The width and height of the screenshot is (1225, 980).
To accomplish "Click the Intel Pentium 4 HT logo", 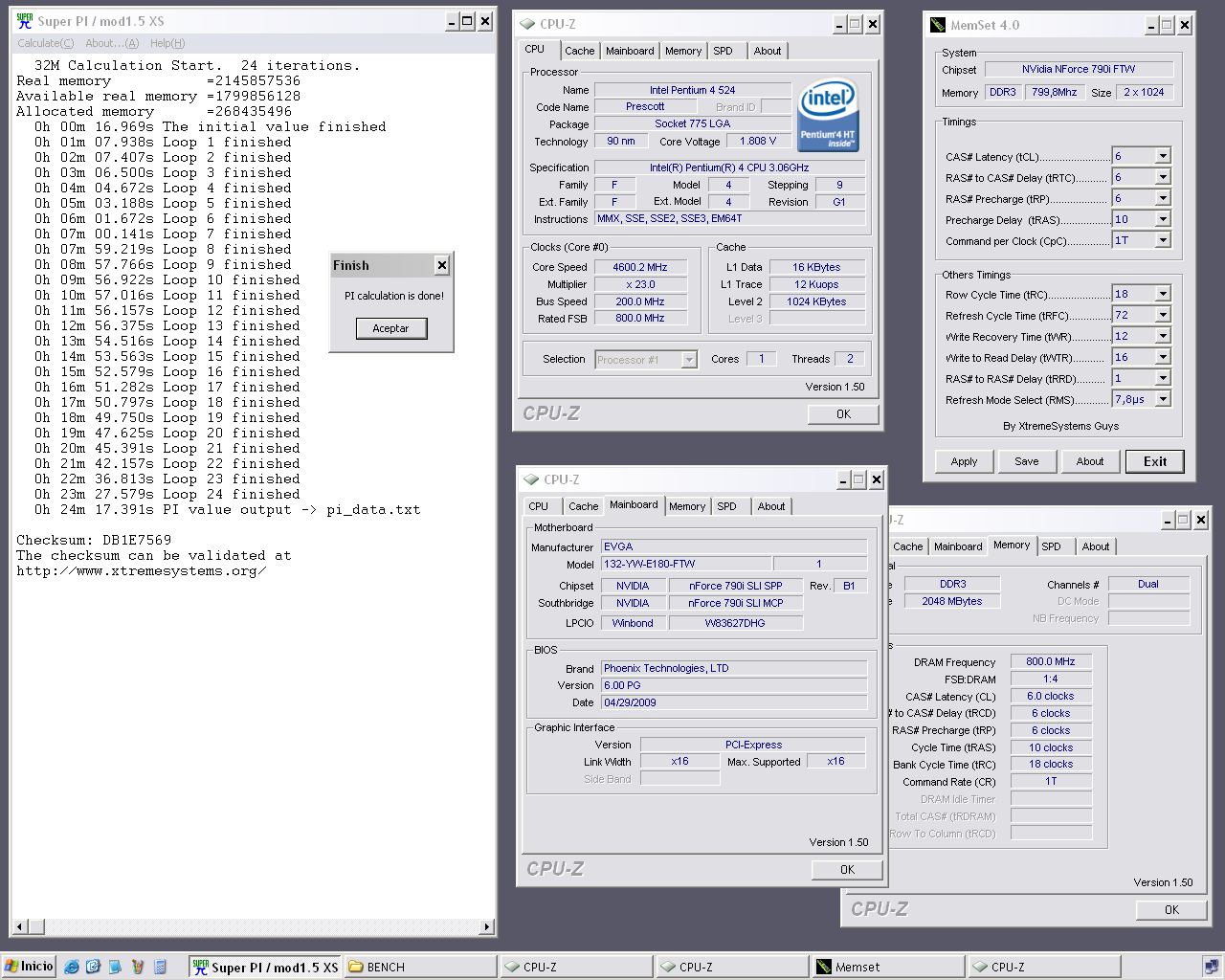I will pos(828,115).
